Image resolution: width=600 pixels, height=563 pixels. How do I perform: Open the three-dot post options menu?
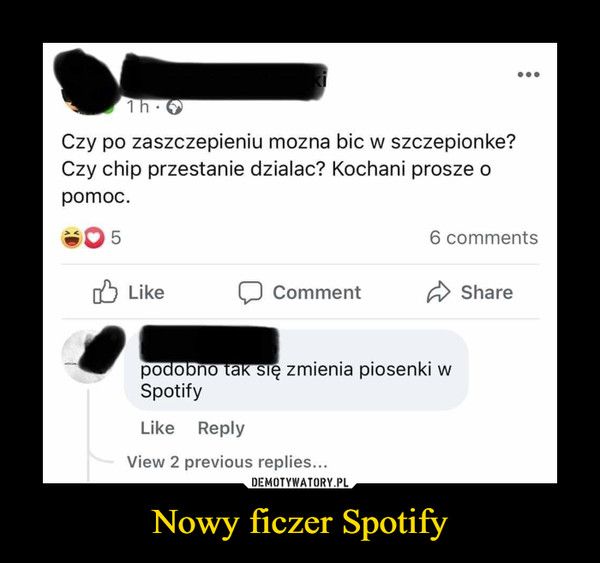[528, 74]
